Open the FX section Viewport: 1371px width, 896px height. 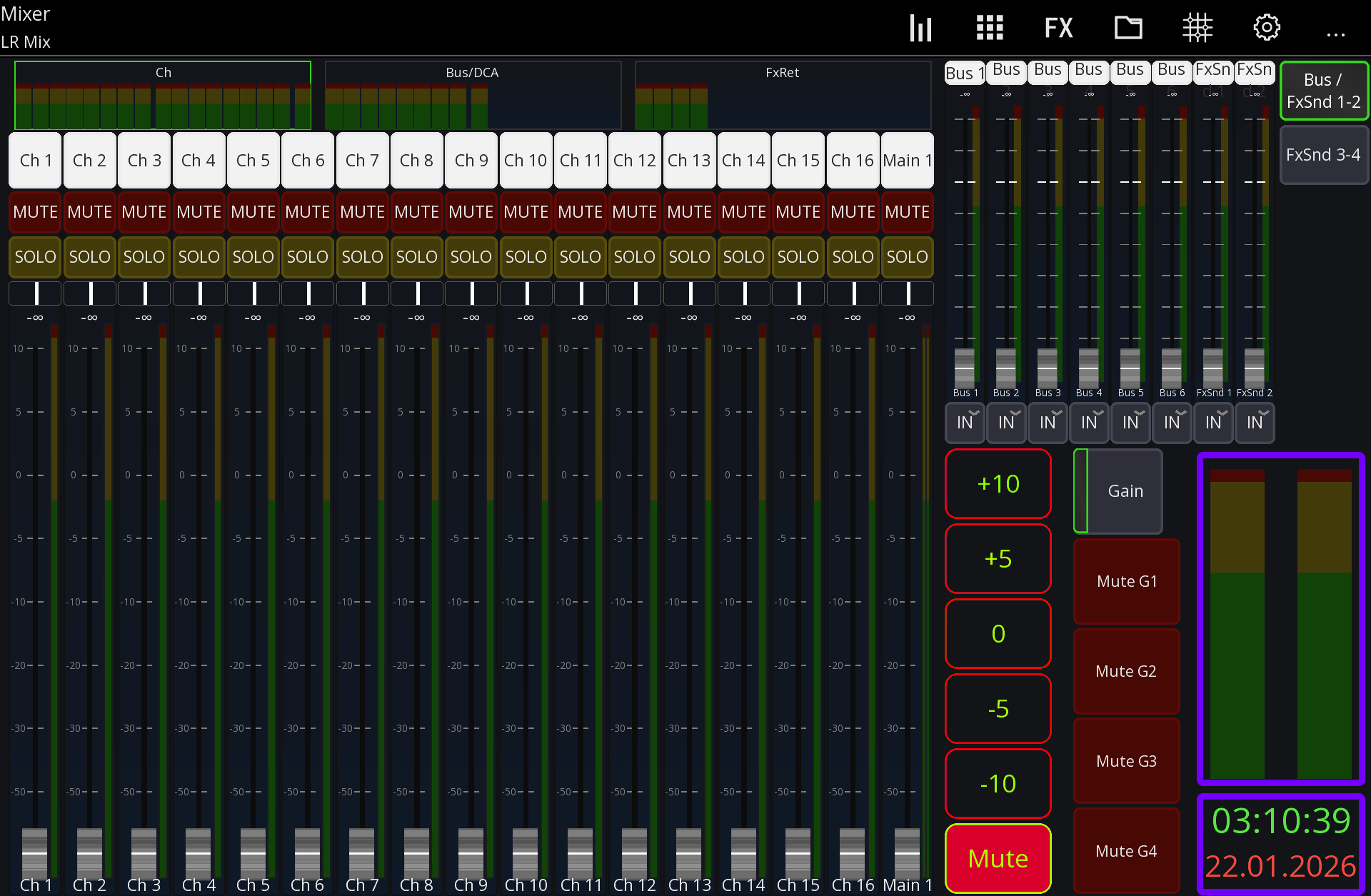tap(1058, 28)
